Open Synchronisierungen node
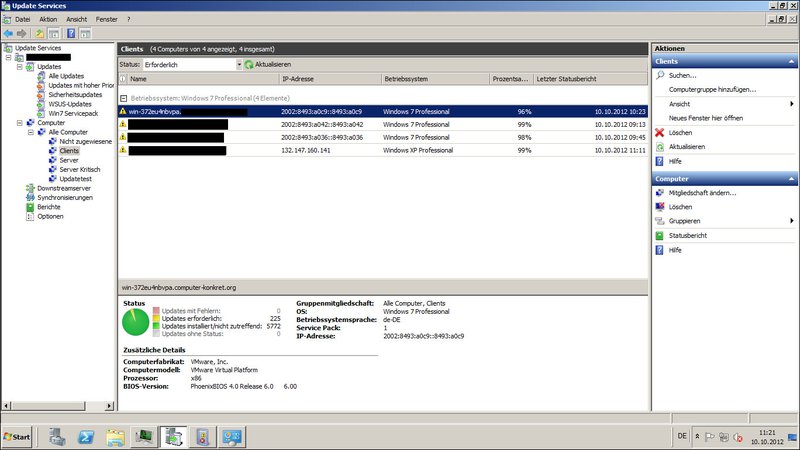 [x=65, y=197]
